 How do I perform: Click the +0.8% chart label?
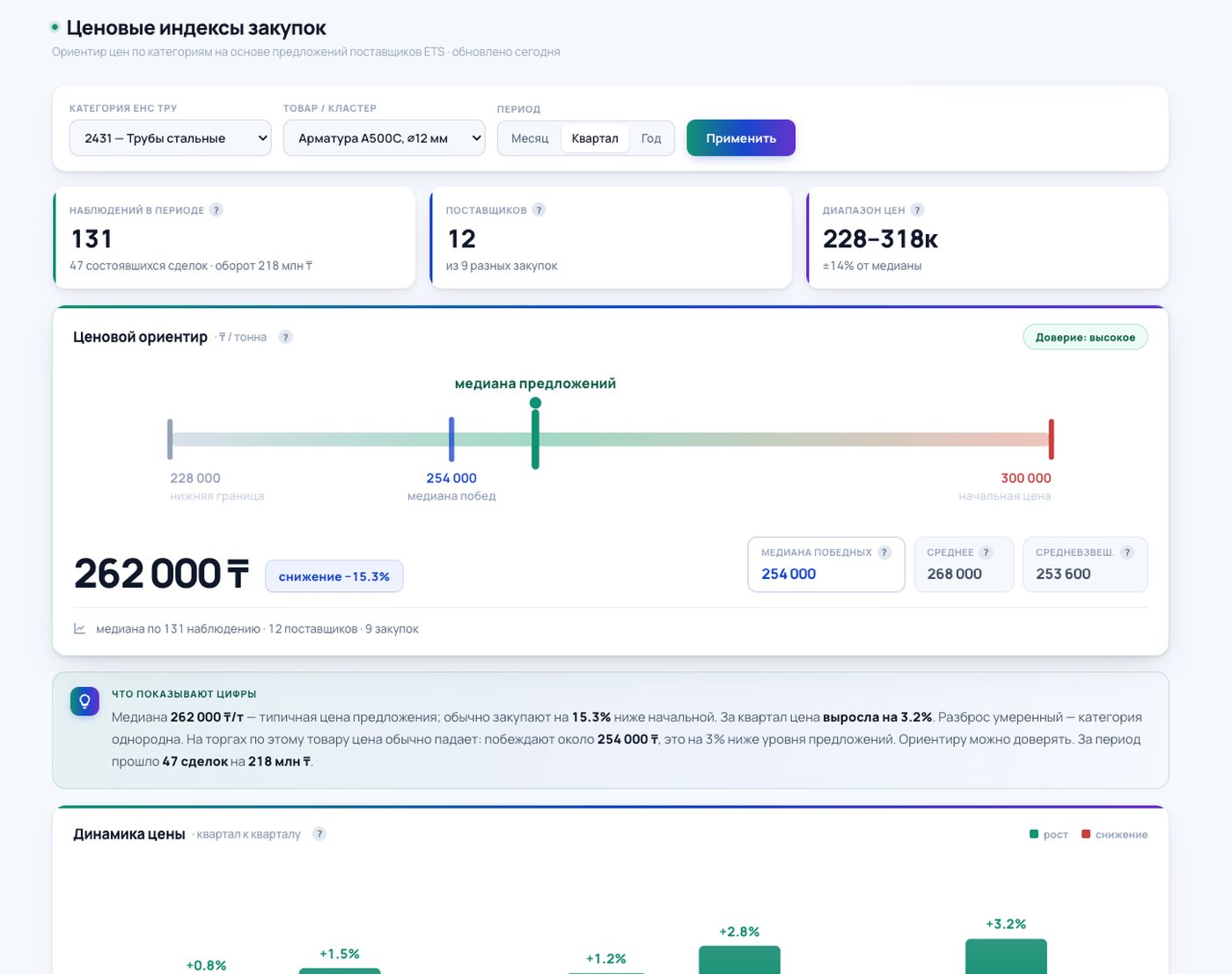click(x=206, y=965)
